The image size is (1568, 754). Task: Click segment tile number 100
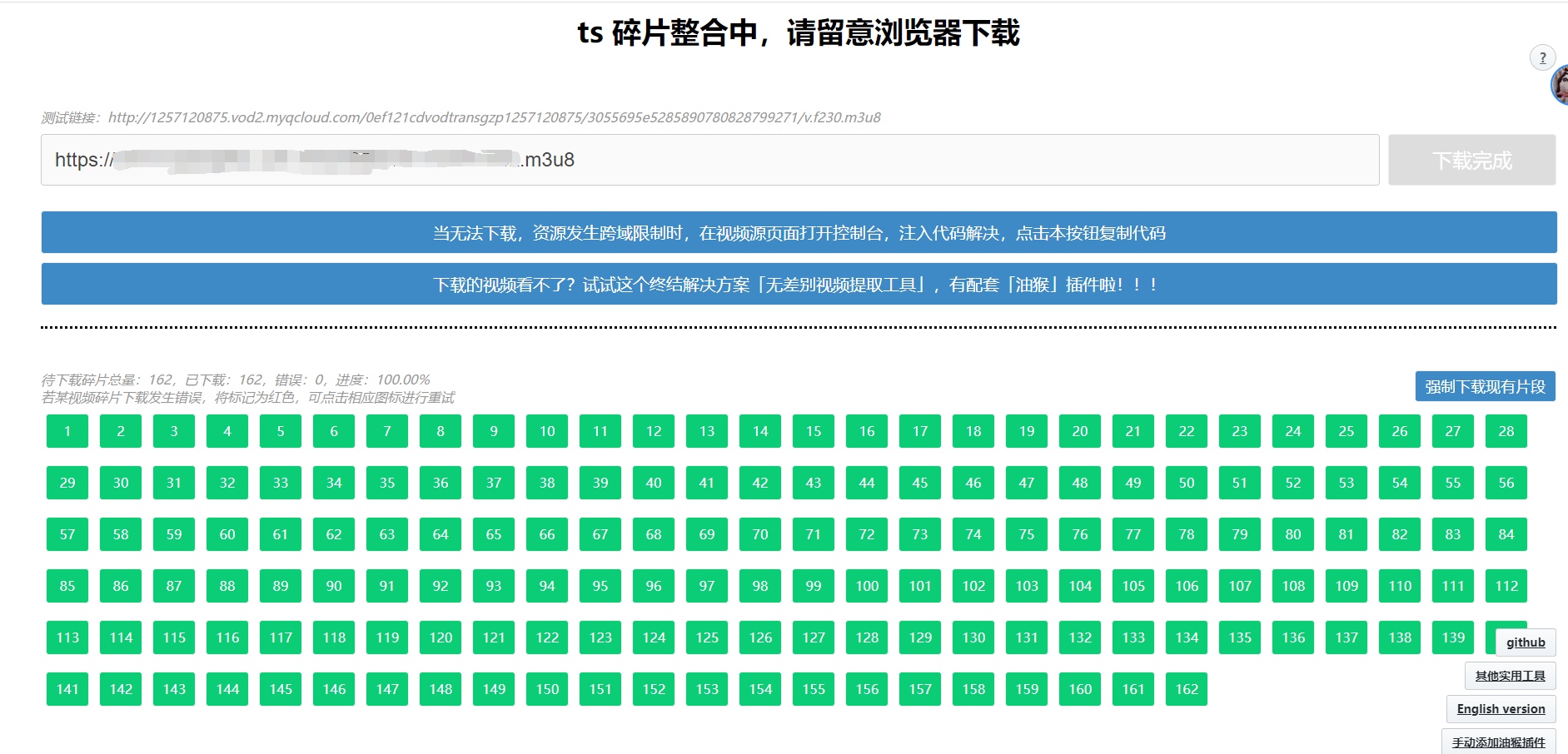click(866, 586)
